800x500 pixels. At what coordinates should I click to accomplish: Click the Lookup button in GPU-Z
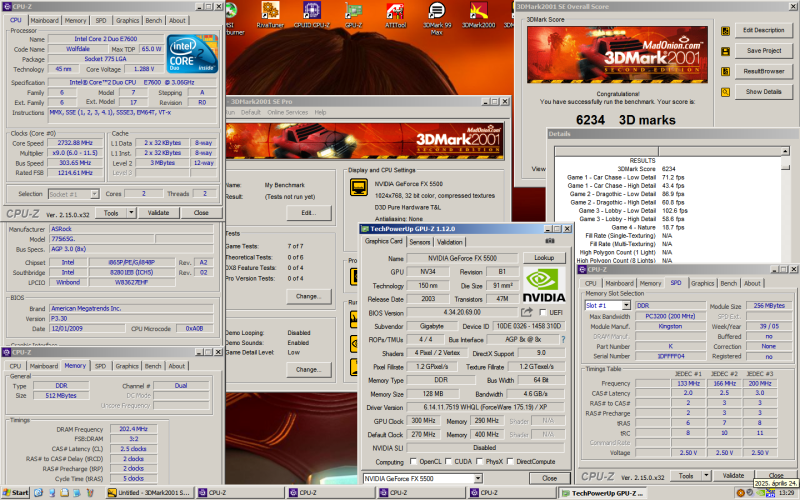pyautogui.click(x=544, y=258)
